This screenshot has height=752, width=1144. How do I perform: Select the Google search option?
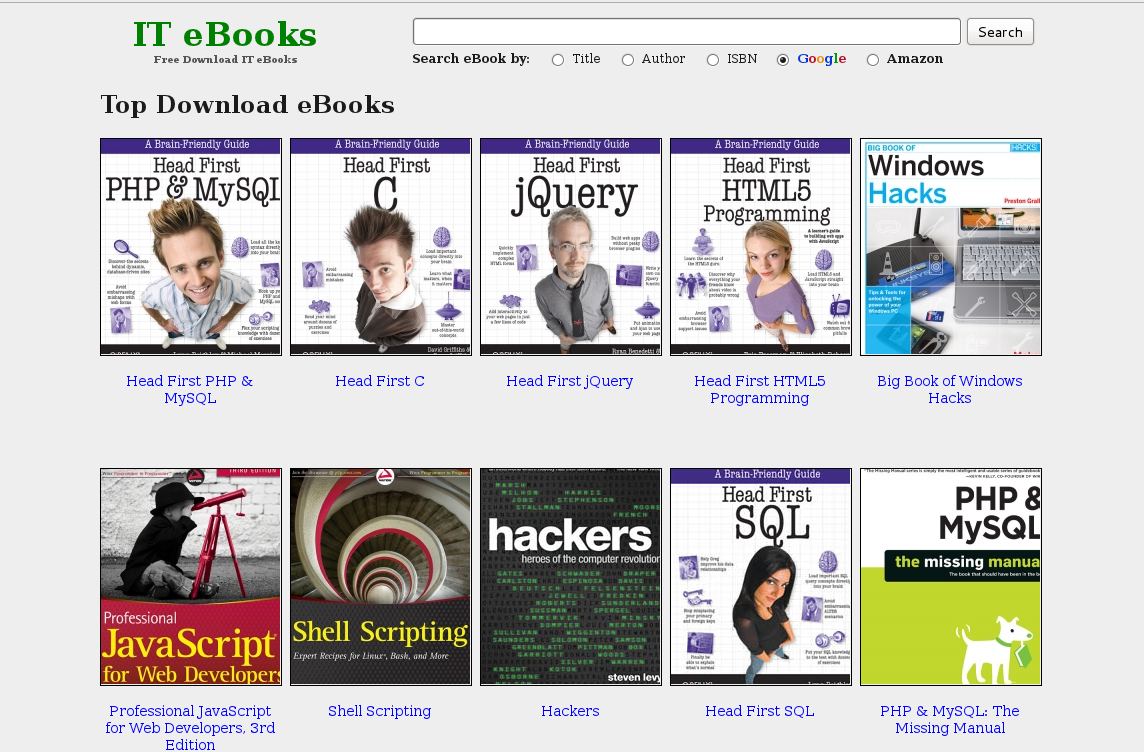point(782,59)
